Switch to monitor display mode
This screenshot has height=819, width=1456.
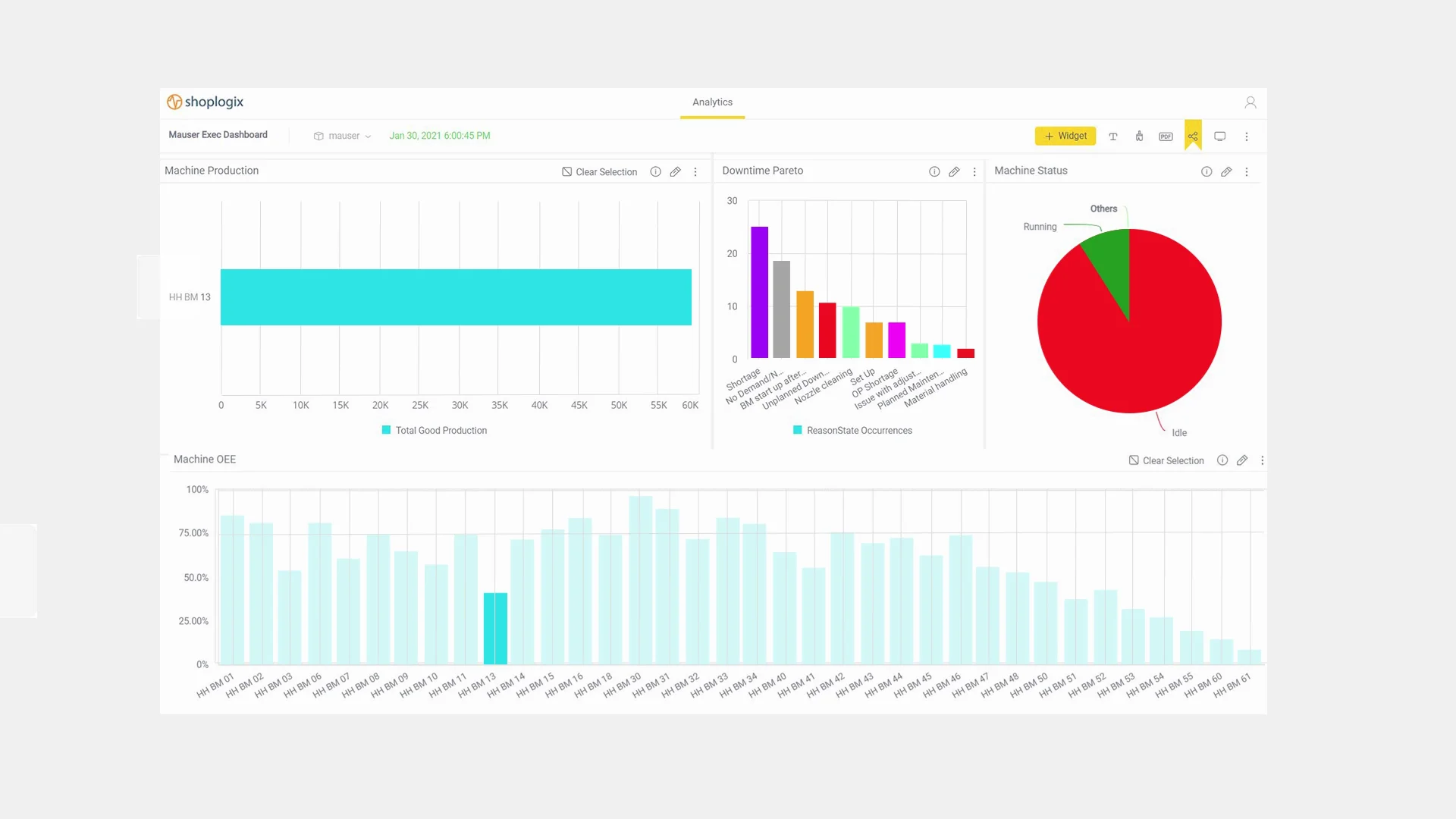[x=1220, y=136]
